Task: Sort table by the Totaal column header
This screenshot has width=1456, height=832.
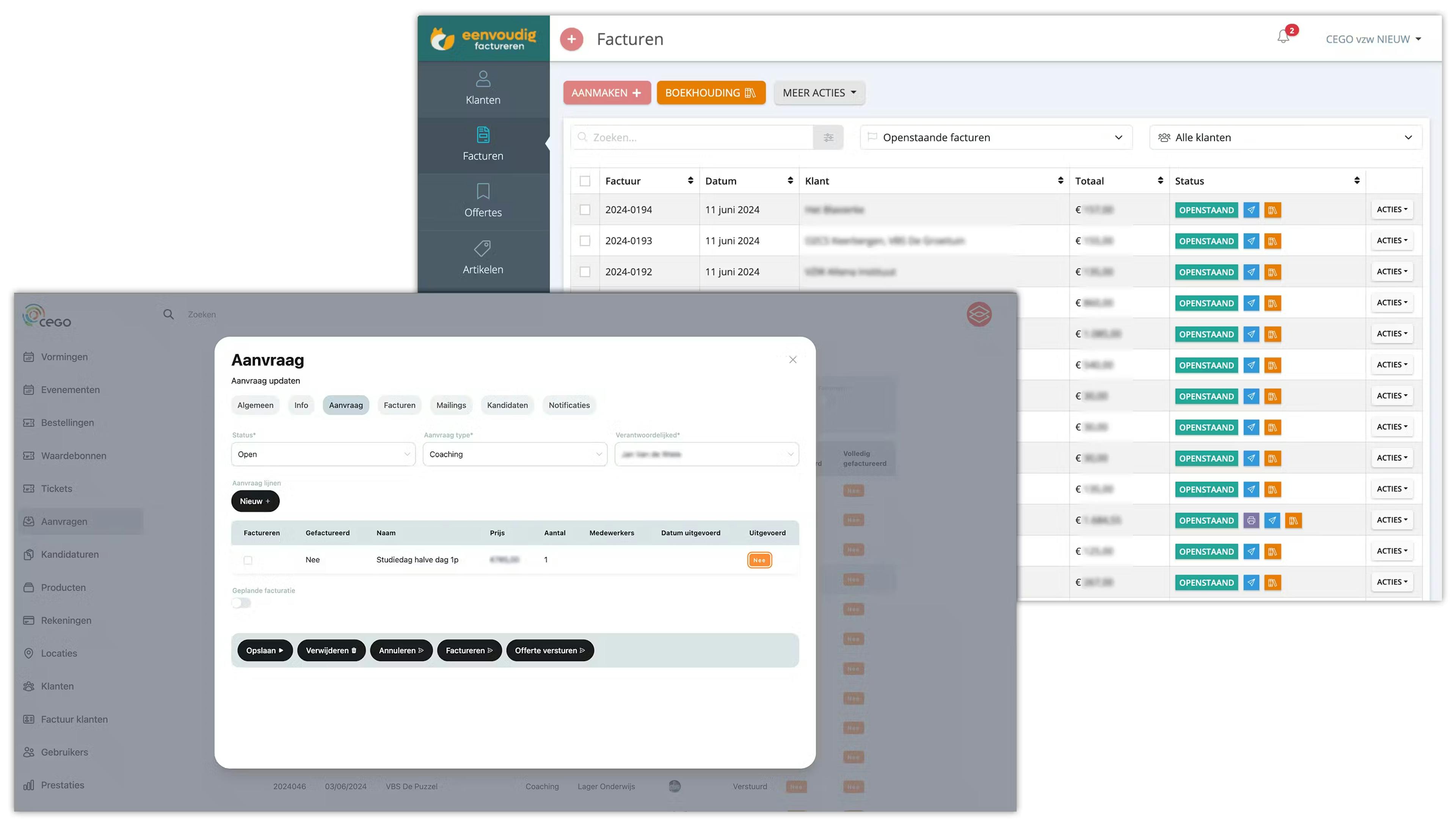Action: pyautogui.click(x=1118, y=181)
